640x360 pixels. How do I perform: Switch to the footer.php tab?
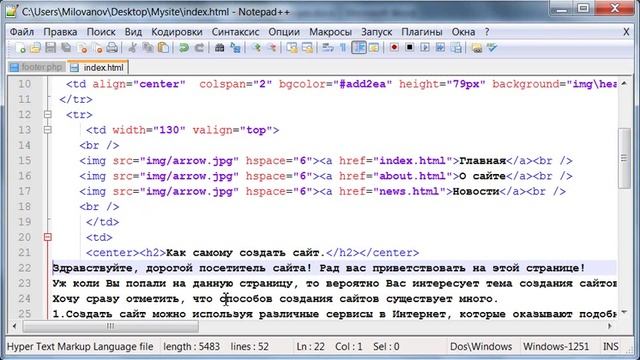point(37,67)
